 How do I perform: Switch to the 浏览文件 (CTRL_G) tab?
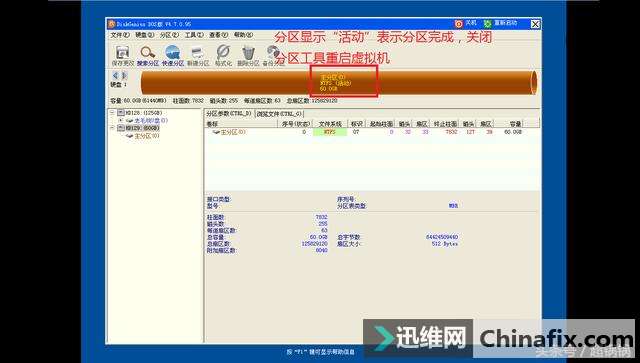[x=279, y=114]
